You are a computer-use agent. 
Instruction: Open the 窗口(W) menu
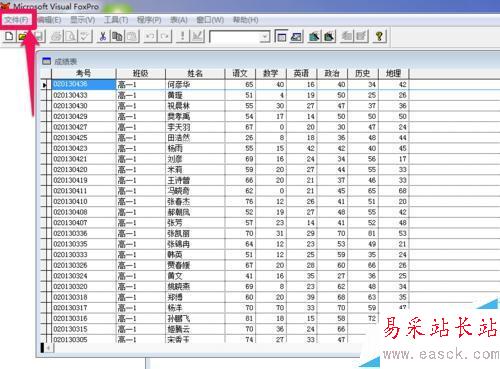(x=210, y=20)
